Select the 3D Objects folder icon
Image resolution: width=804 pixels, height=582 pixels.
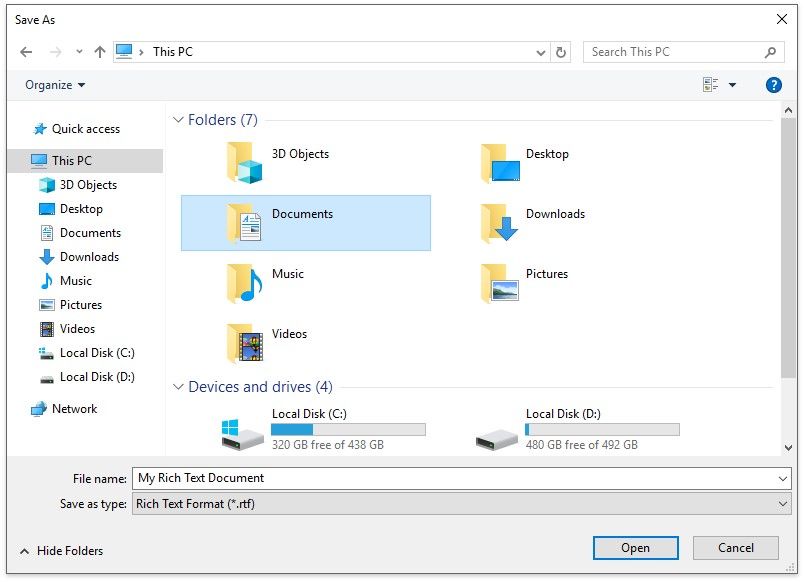click(x=244, y=162)
